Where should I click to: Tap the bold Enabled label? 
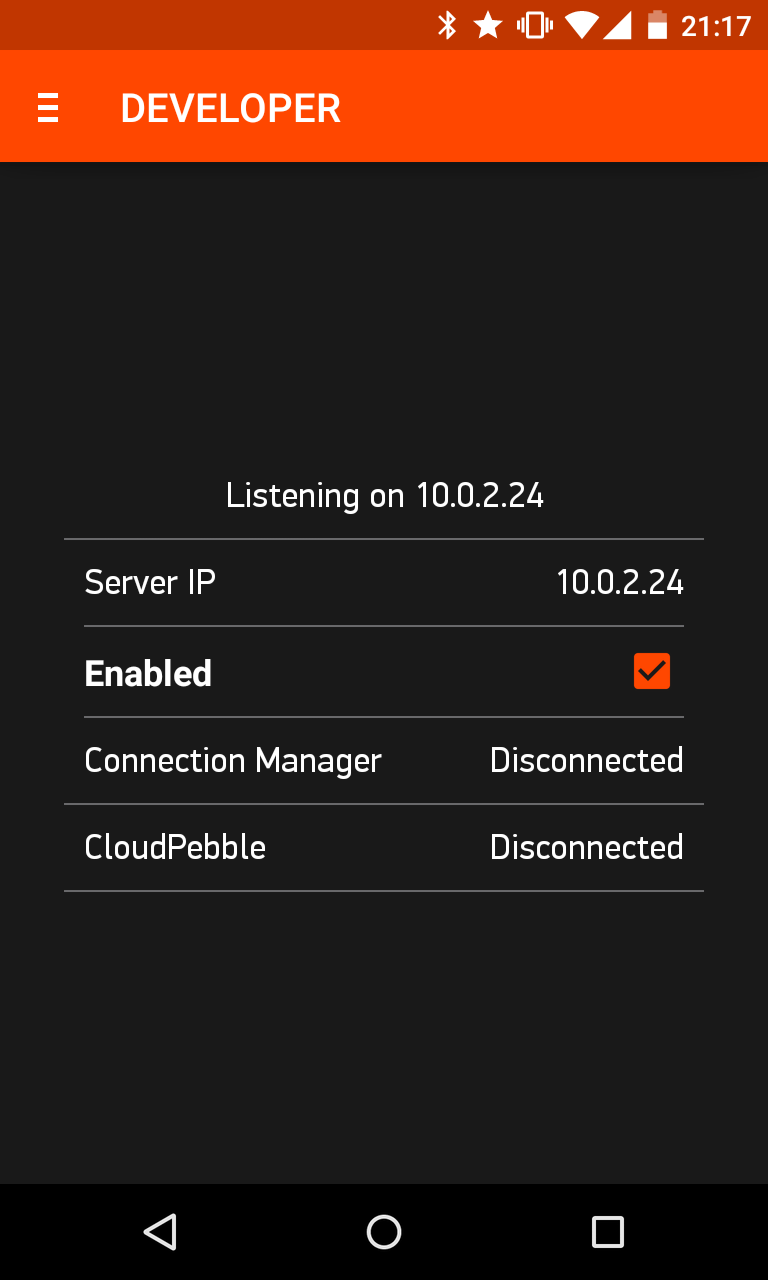pos(148,673)
